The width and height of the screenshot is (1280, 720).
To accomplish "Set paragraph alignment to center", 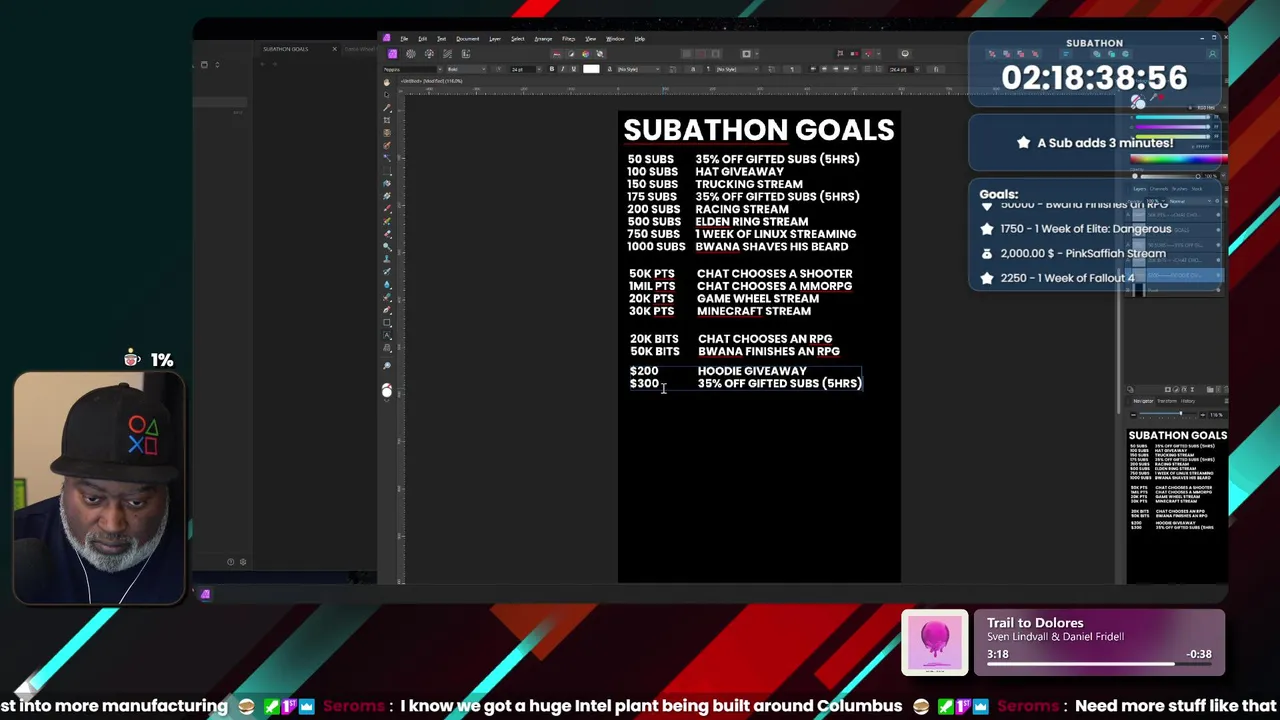I will 824,69.
